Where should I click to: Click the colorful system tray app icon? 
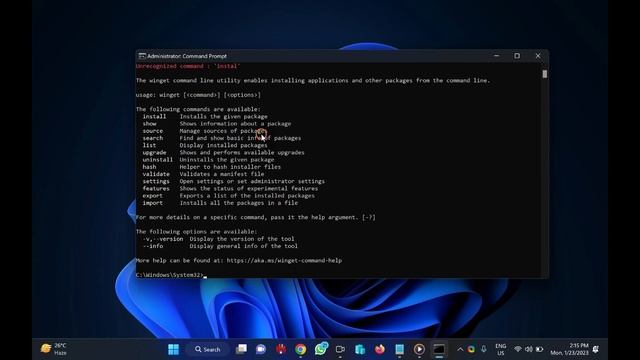pos(471,349)
